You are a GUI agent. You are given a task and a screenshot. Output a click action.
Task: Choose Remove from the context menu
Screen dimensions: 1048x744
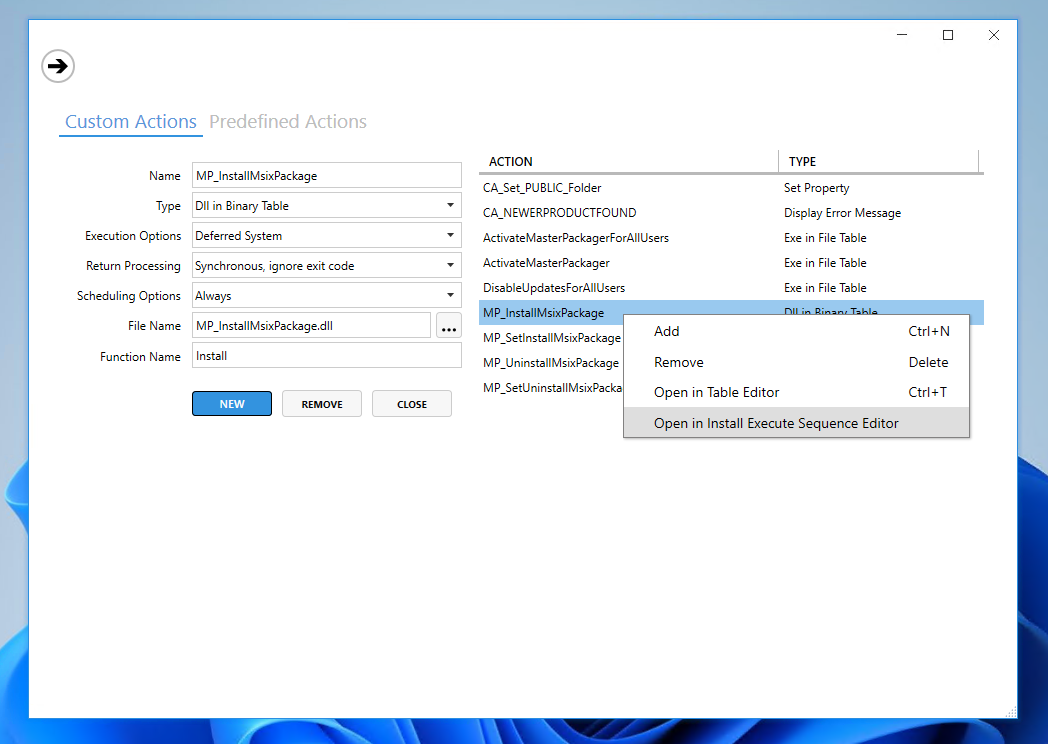pos(796,362)
